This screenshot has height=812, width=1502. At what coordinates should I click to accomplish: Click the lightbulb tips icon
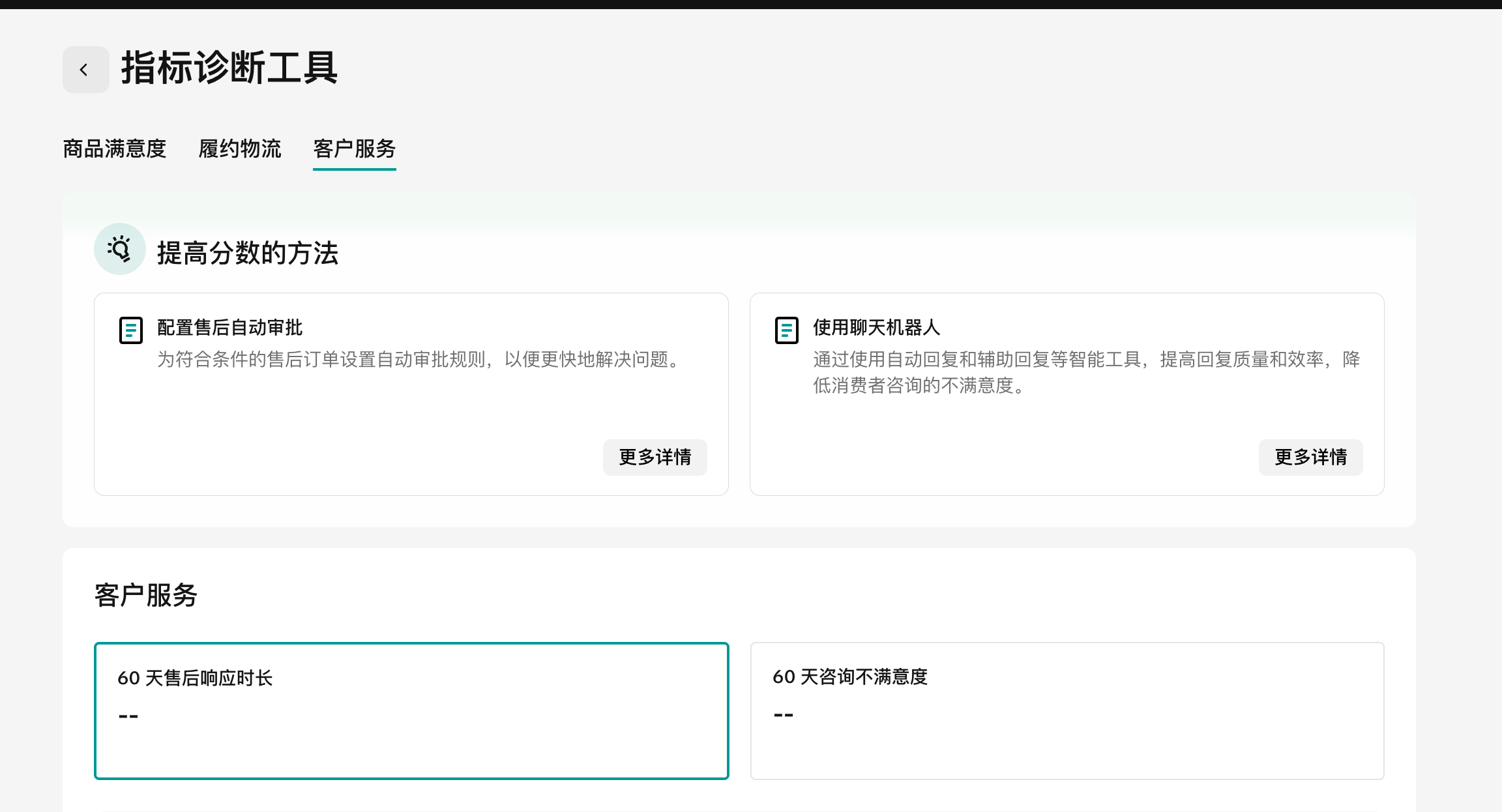click(x=120, y=249)
